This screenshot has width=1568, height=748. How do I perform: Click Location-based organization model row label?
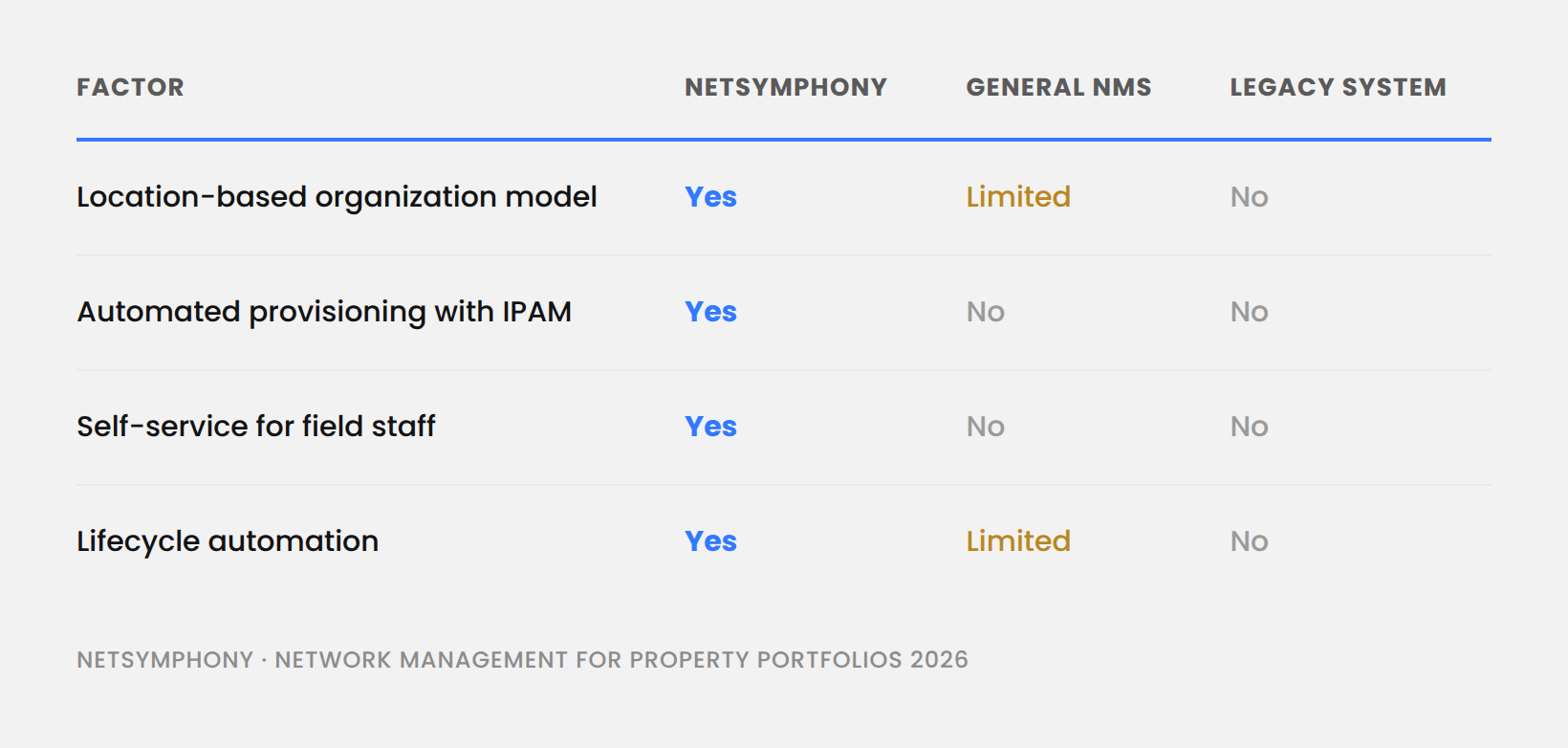[337, 197]
